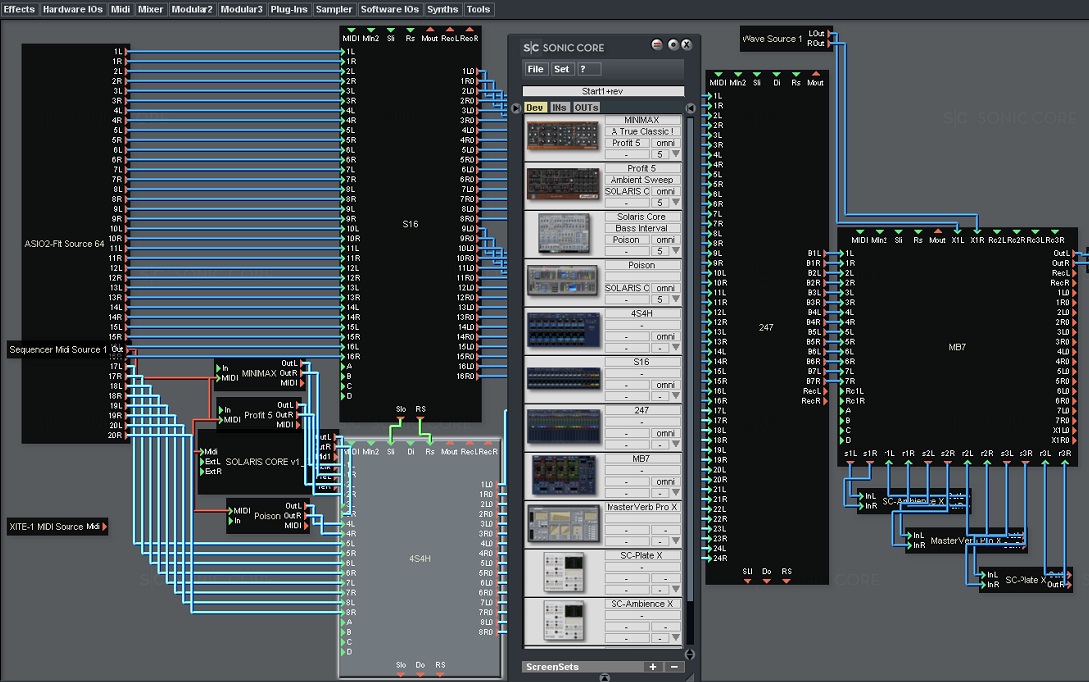Switch to the INs tab
Screen dimensions: 1089x682
tap(559, 108)
